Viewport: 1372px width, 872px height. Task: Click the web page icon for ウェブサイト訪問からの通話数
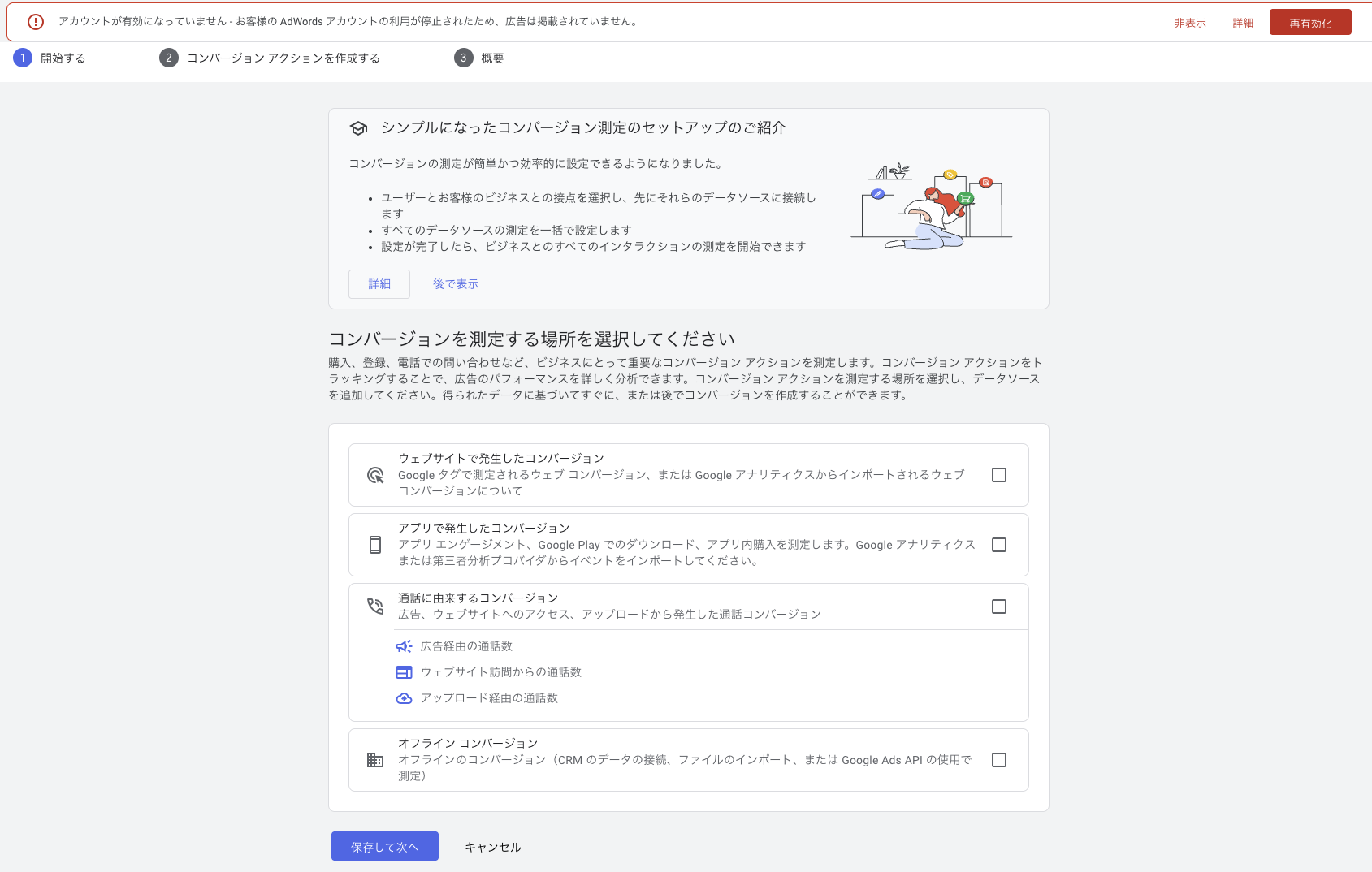pyautogui.click(x=404, y=672)
